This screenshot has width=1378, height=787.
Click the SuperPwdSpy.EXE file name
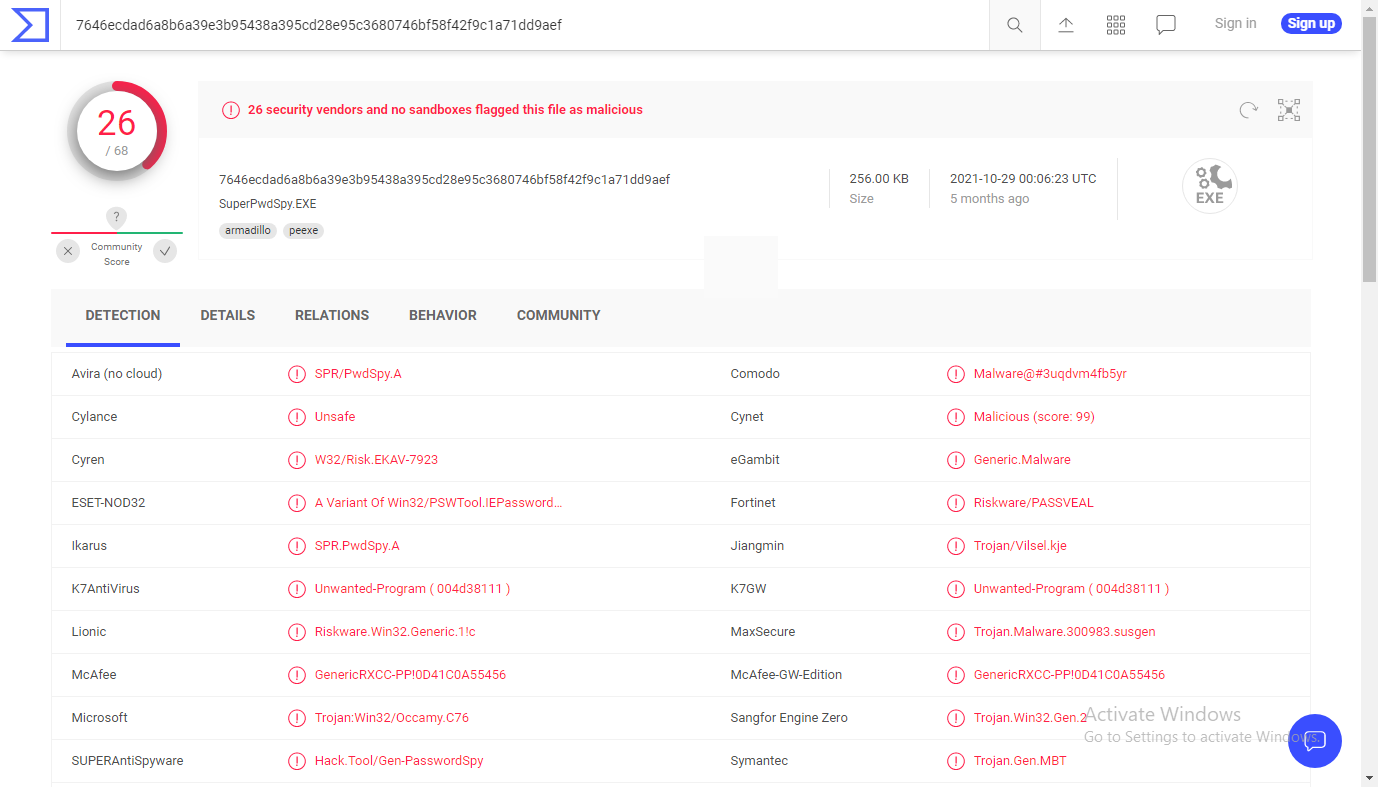click(268, 204)
